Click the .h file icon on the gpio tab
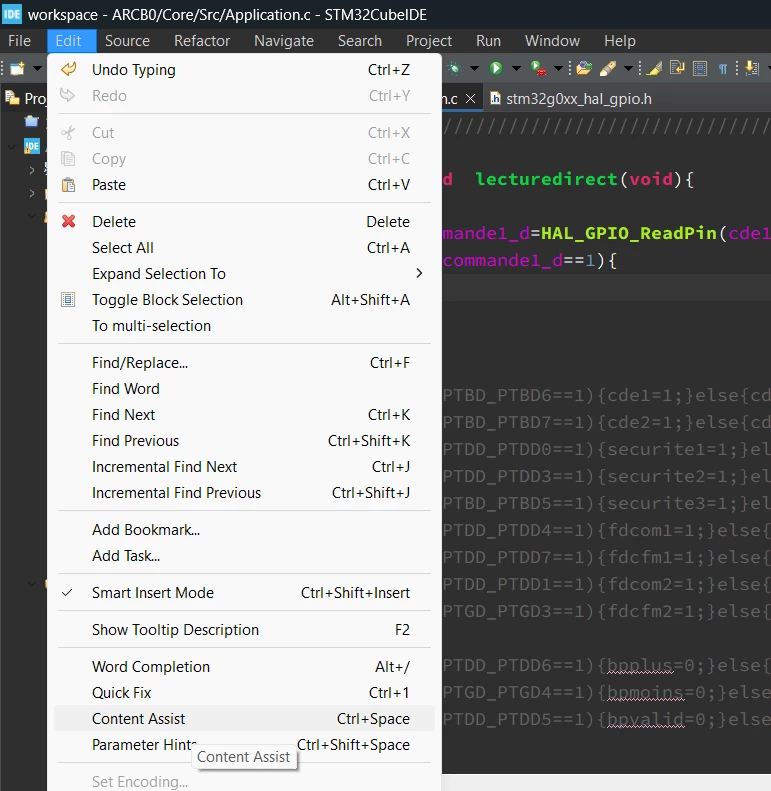This screenshot has height=791, width=771. click(x=495, y=98)
